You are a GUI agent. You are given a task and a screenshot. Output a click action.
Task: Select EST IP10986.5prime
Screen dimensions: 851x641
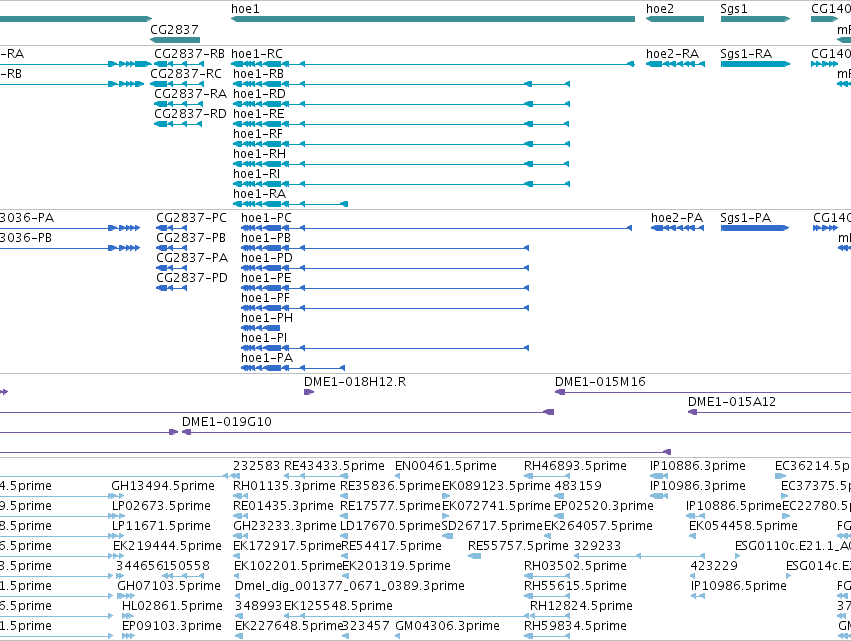click(739, 587)
